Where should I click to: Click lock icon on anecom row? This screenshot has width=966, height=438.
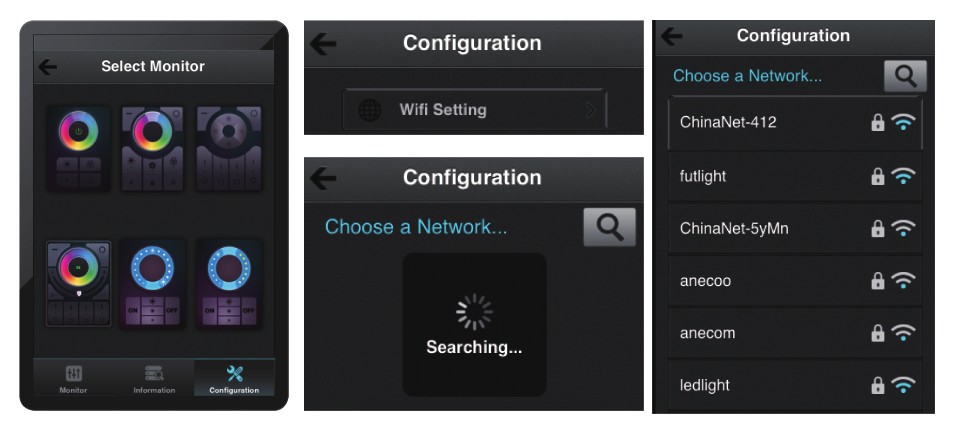point(877,333)
